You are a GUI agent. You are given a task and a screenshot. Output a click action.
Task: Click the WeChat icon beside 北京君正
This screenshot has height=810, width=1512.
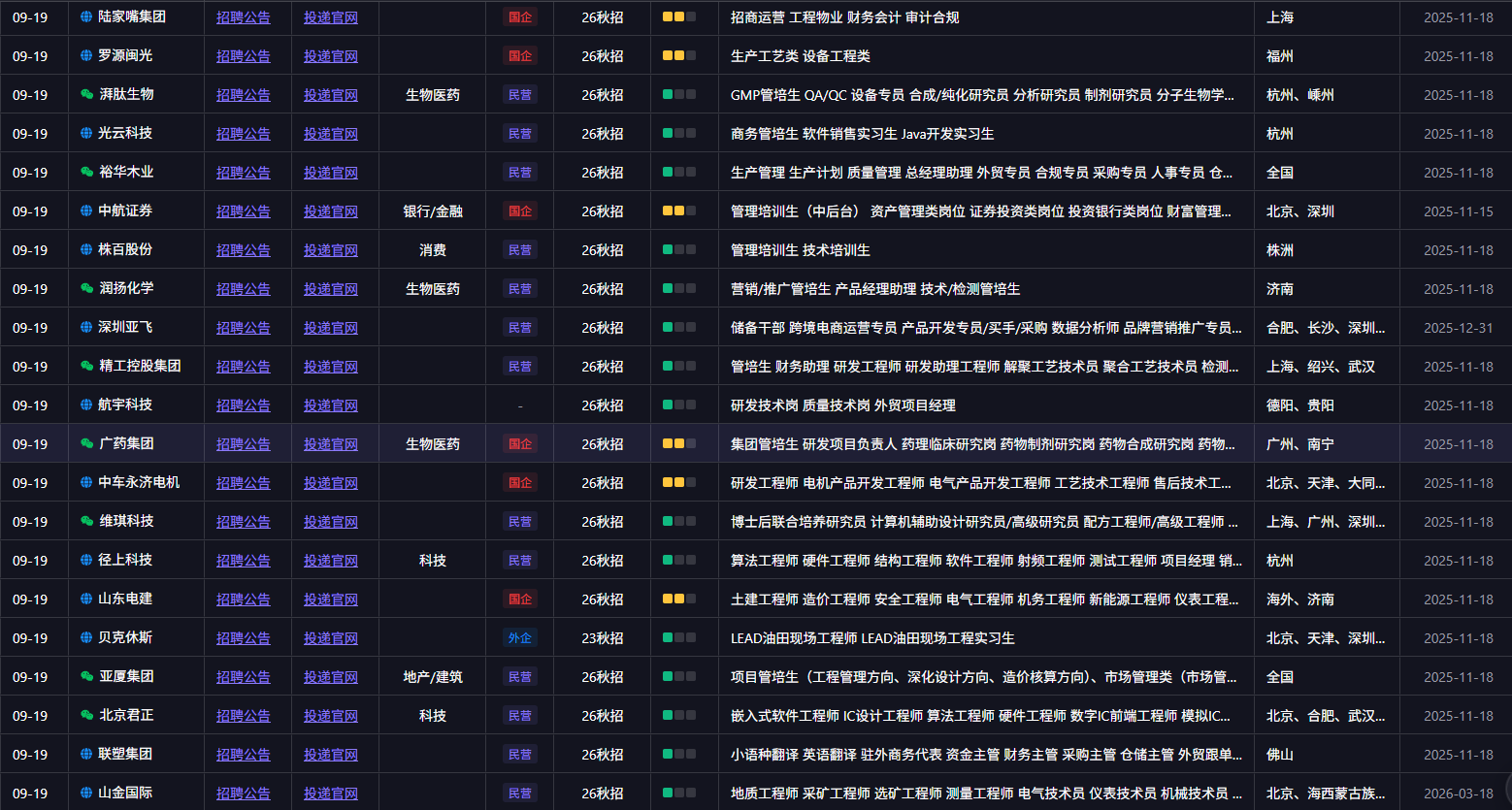pyautogui.click(x=87, y=715)
